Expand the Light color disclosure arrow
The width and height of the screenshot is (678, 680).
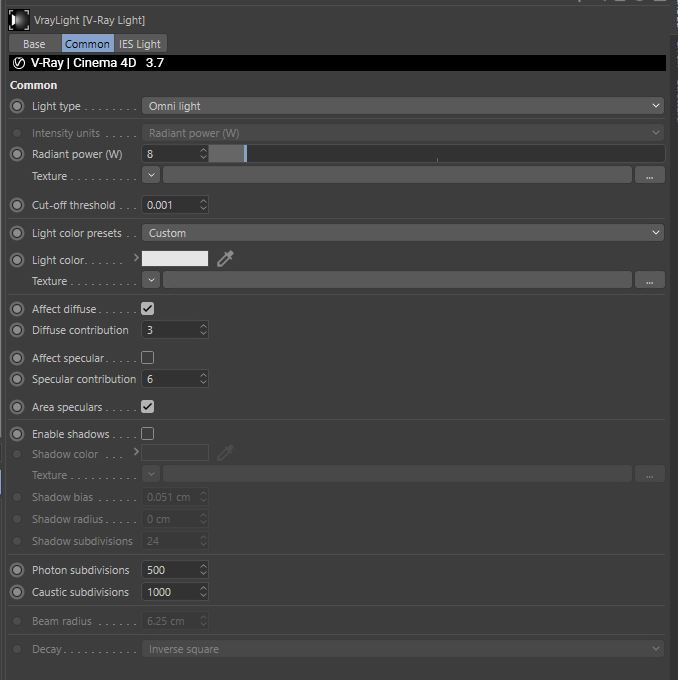(x=136, y=258)
